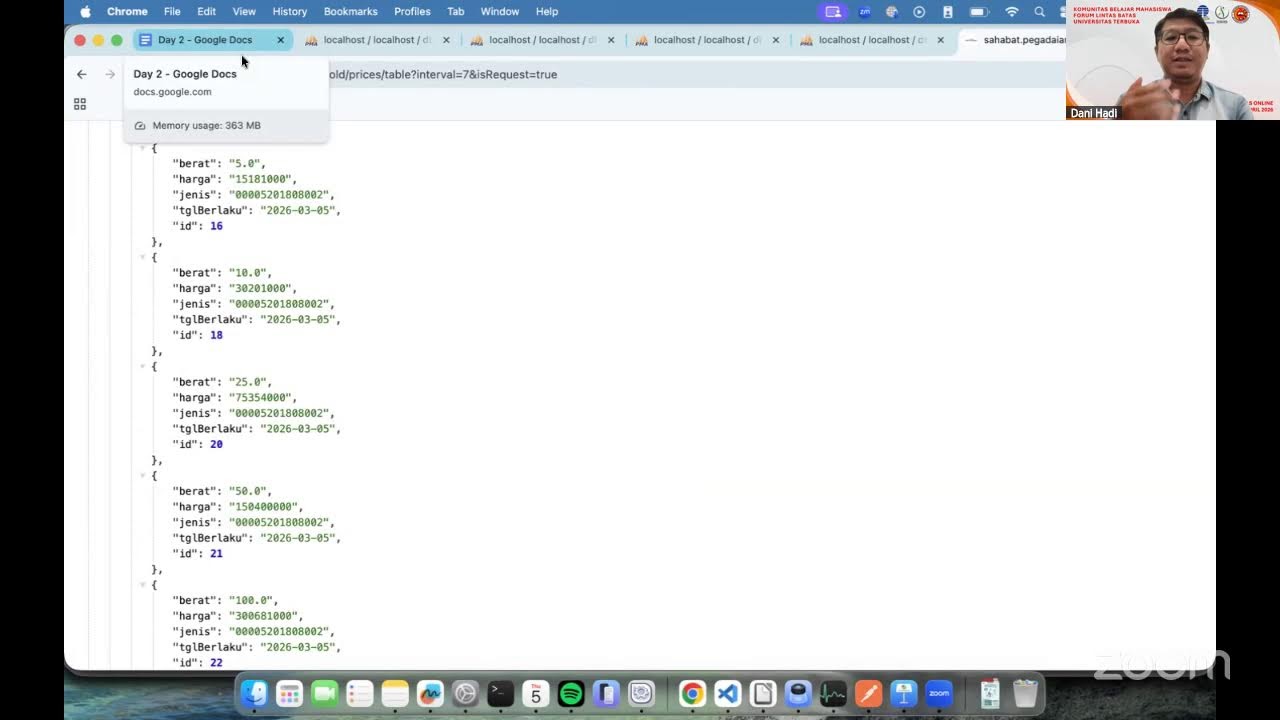This screenshot has width=1280, height=720.
Task: Open the Window menu
Action: click(500, 12)
